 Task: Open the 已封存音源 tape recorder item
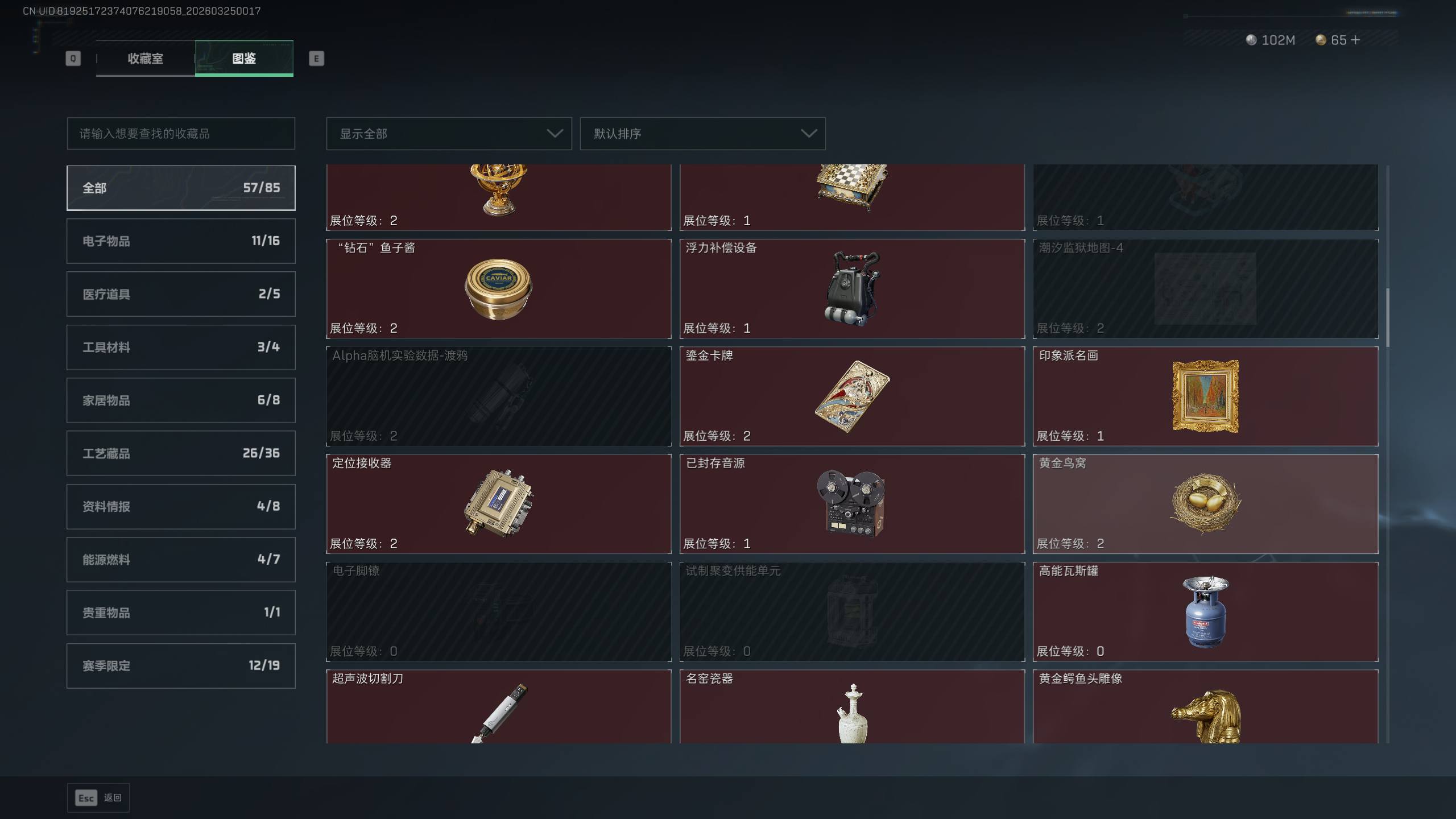click(851, 503)
